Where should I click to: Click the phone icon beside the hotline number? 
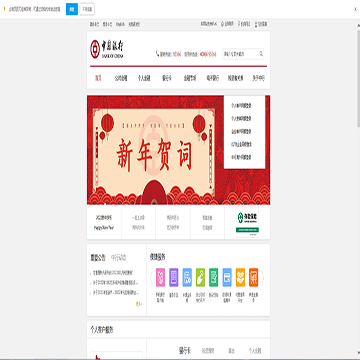[x=157, y=53]
